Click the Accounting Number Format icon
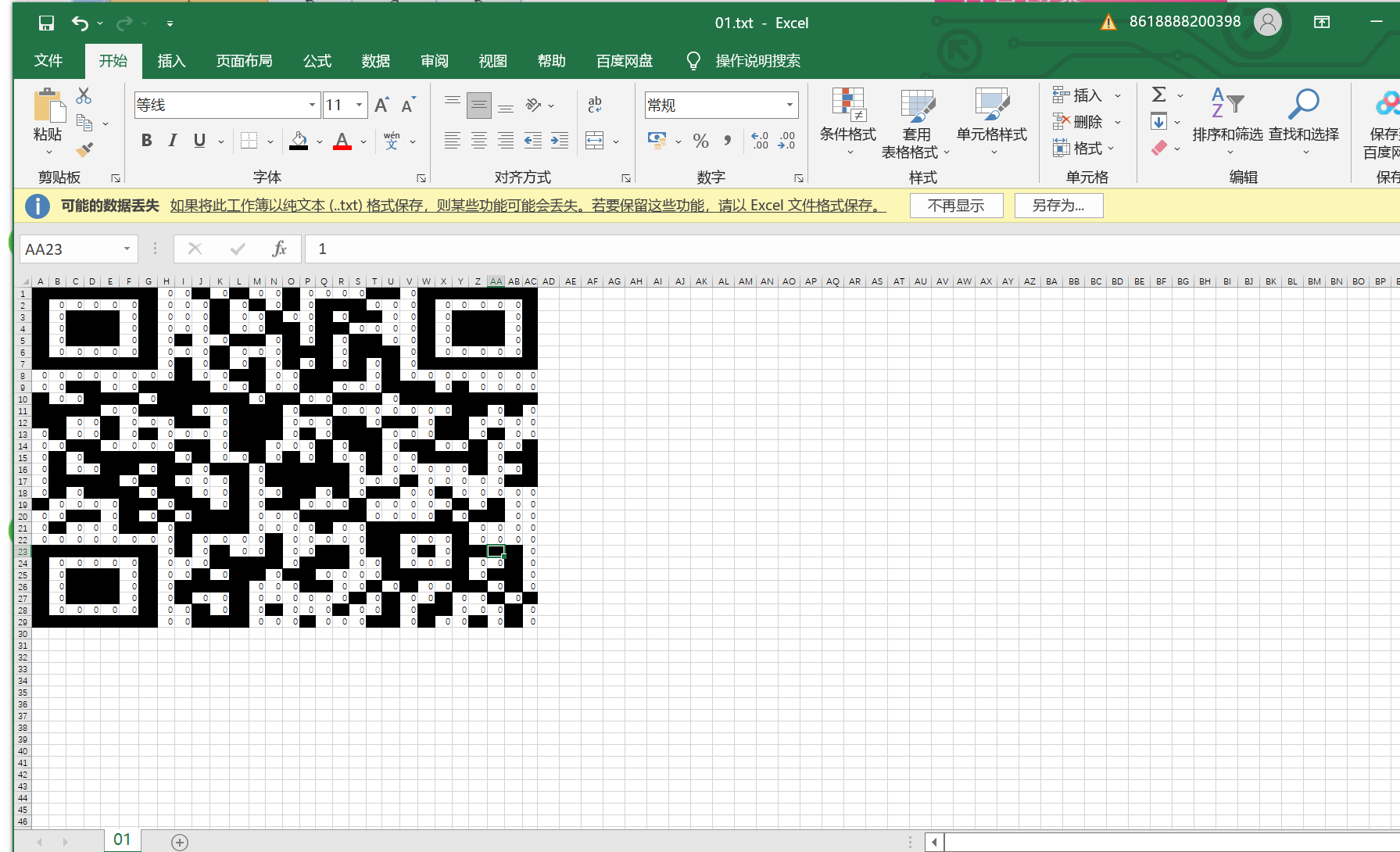 [x=657, y=141]
